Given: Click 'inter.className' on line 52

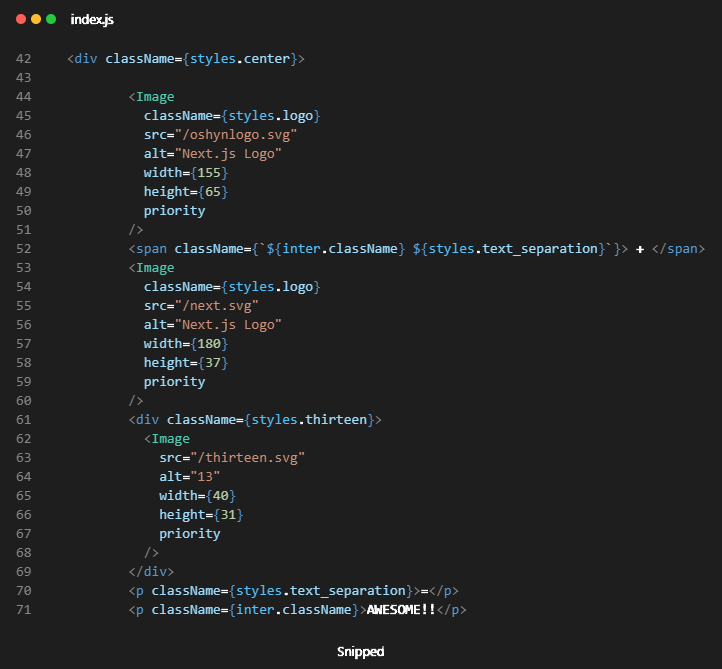Looking at the screenshot, I should tap(340, 249).
